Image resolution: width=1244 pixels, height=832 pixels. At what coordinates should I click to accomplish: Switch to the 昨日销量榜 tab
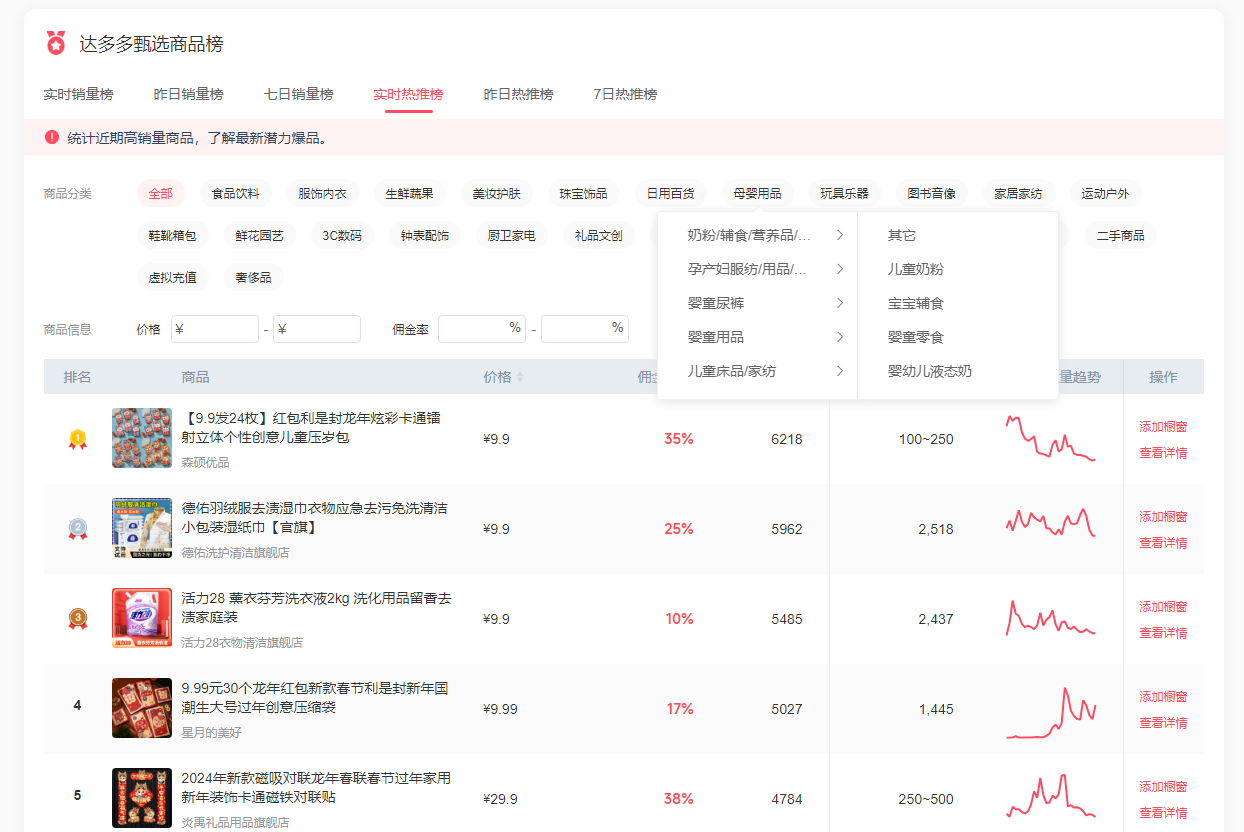click(188, 94)
